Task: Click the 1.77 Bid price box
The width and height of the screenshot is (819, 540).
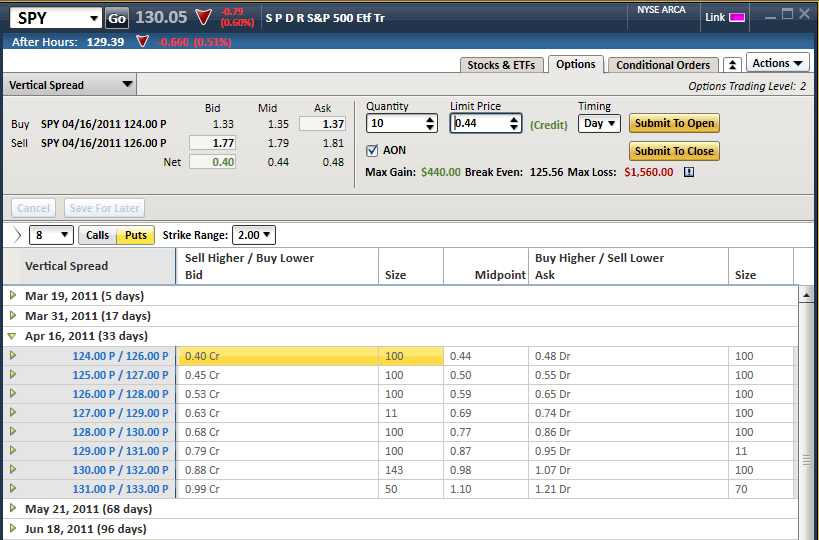Action: click(x=213, y=143)
